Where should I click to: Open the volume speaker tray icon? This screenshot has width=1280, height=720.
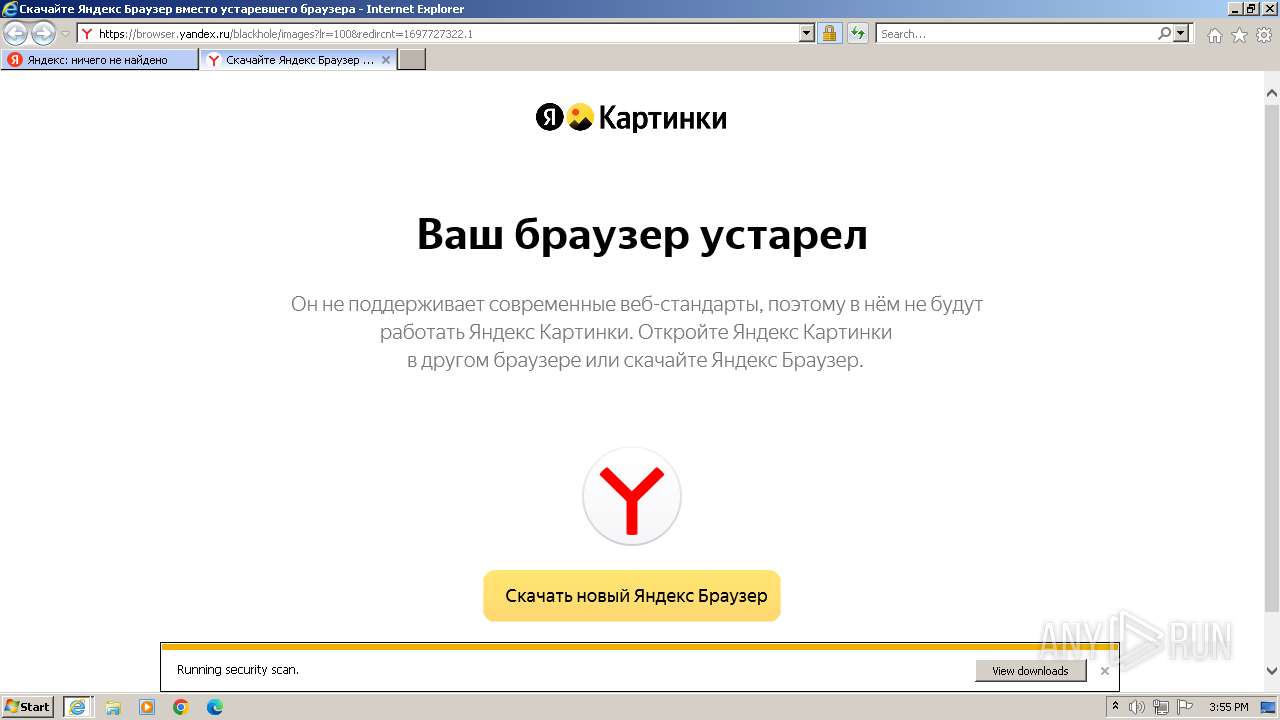pos(1137,707)
